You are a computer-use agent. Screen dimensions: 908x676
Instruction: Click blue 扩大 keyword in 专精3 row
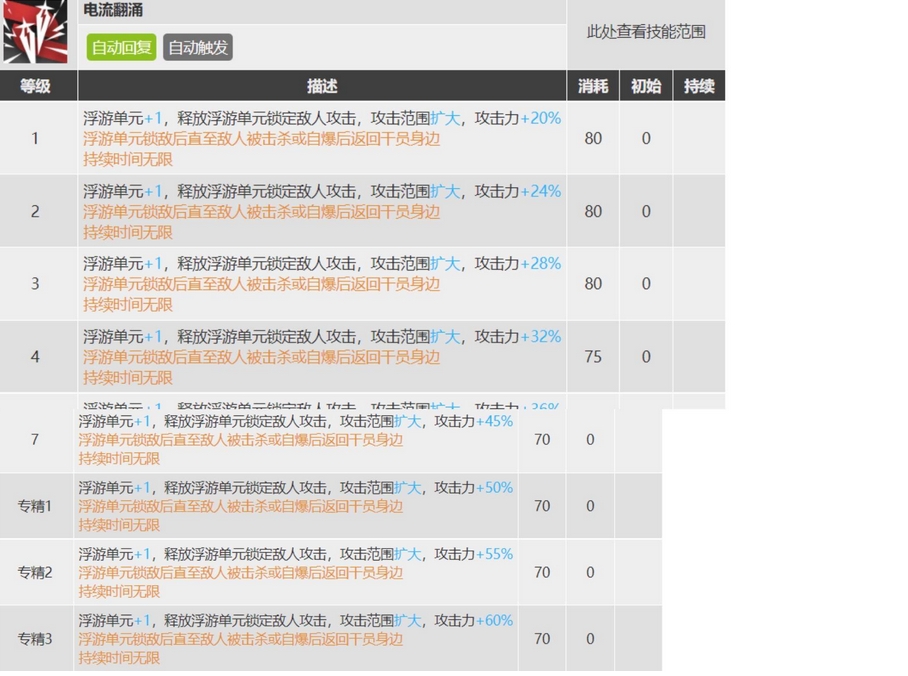408,620
